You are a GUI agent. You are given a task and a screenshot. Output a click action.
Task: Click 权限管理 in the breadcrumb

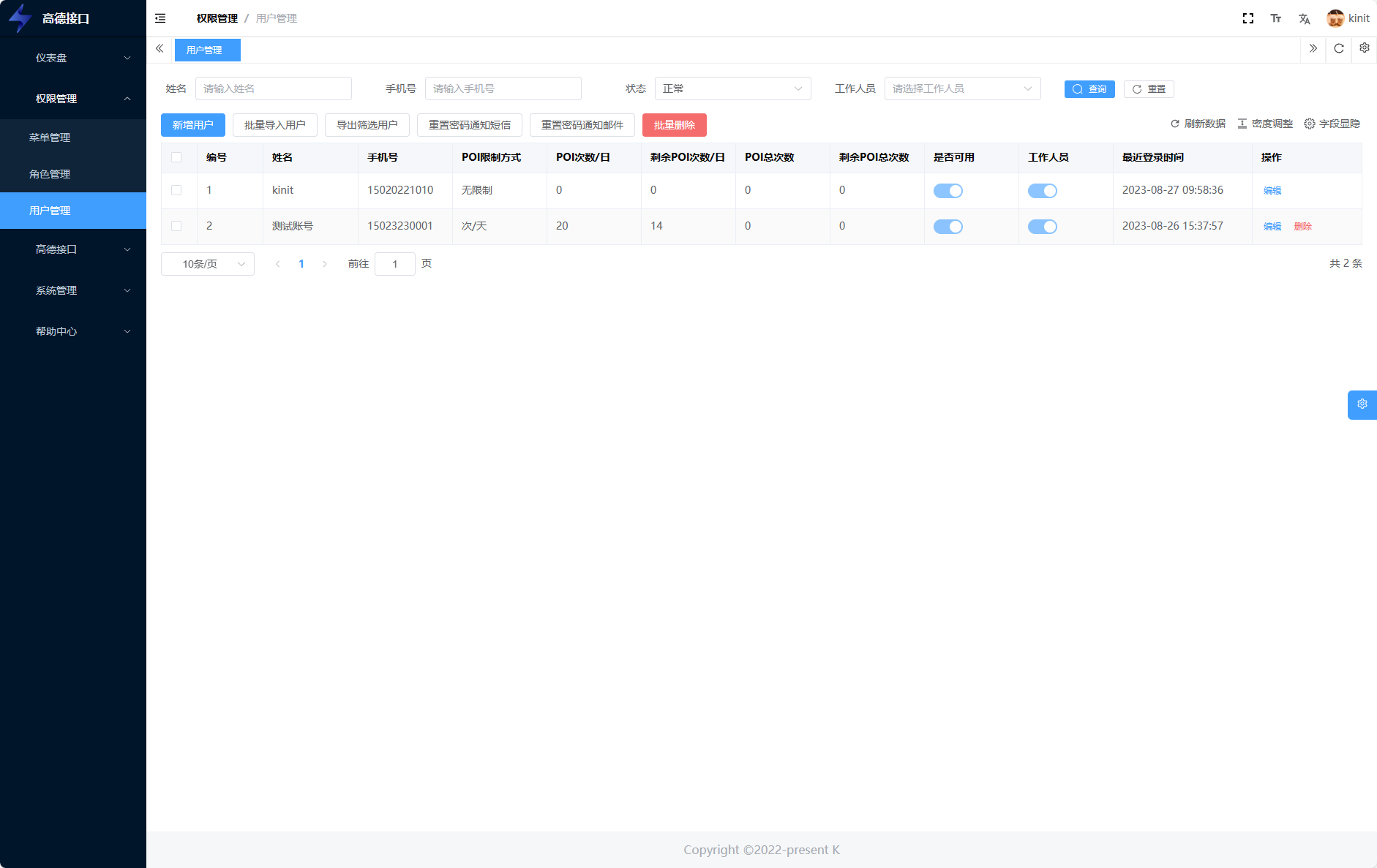tap(217, 18)
